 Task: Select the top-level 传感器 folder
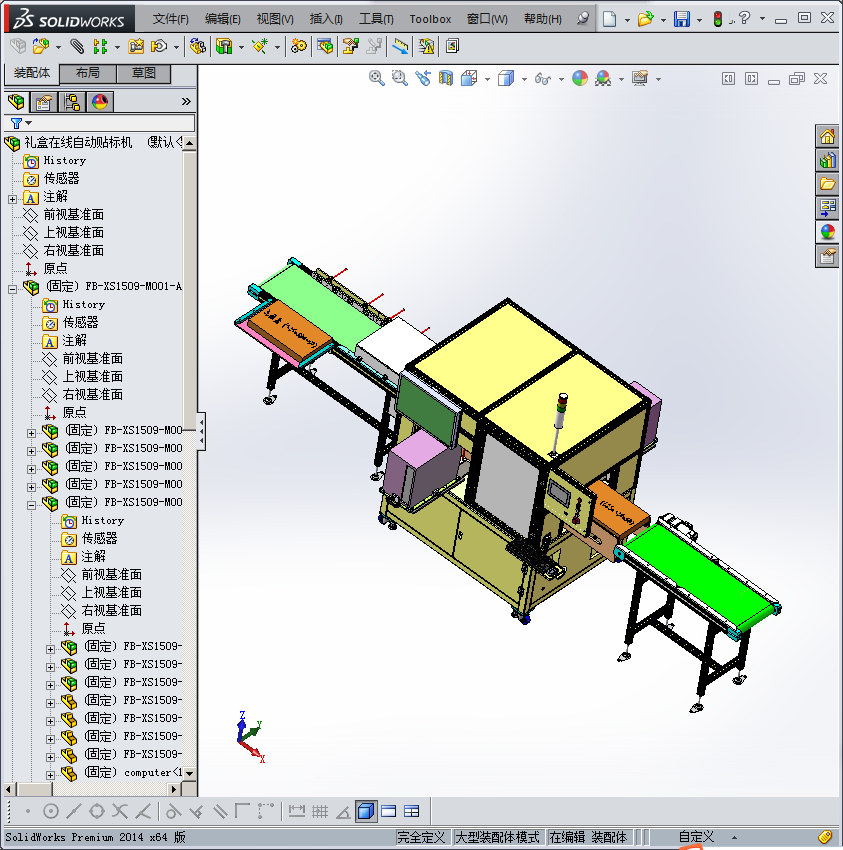61,178
